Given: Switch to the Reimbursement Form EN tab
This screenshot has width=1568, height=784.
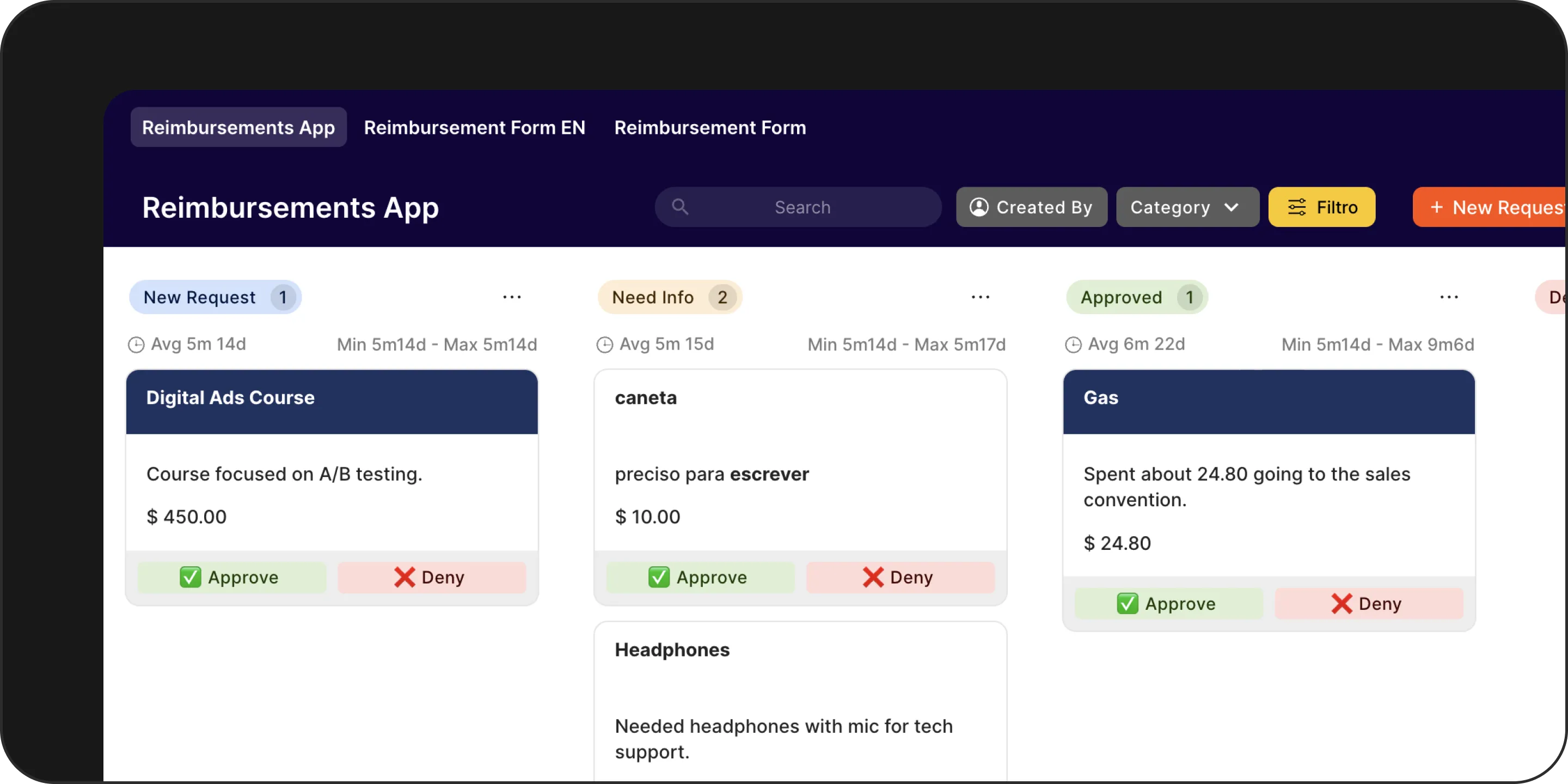Looking at the screenshot, I should [x=474, y=127].
